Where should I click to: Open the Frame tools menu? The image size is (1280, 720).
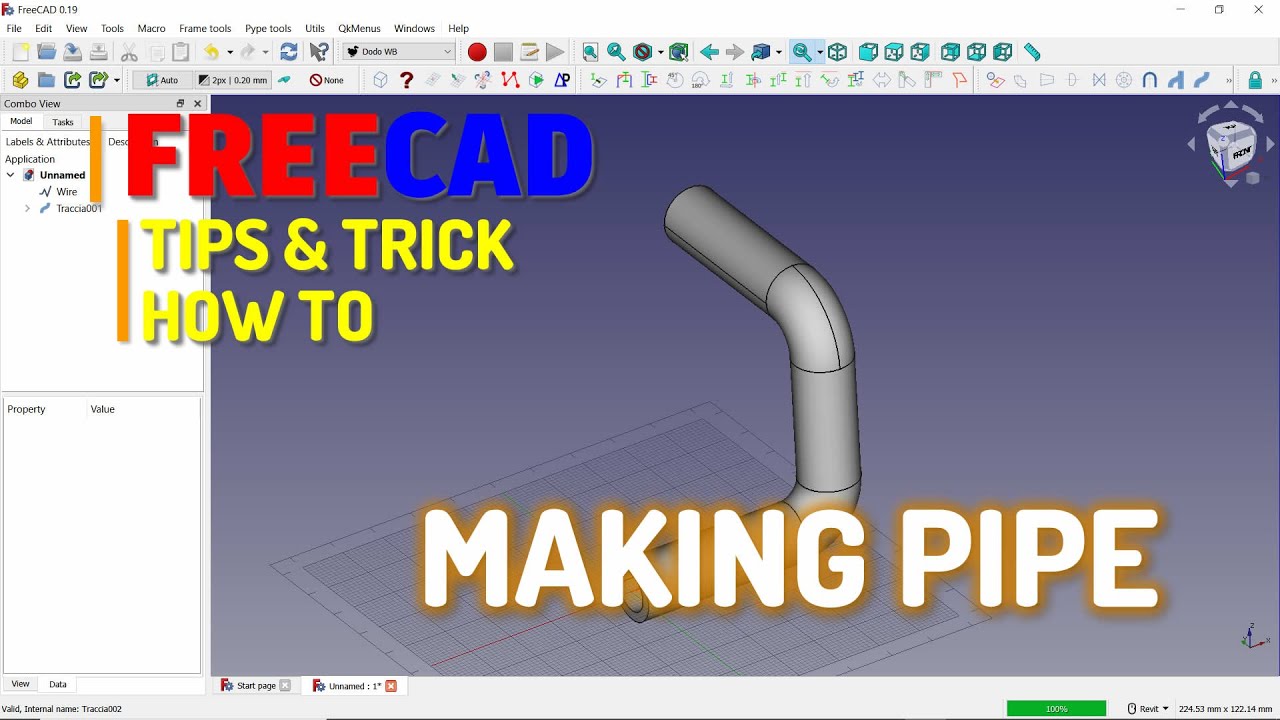[205, 28]
